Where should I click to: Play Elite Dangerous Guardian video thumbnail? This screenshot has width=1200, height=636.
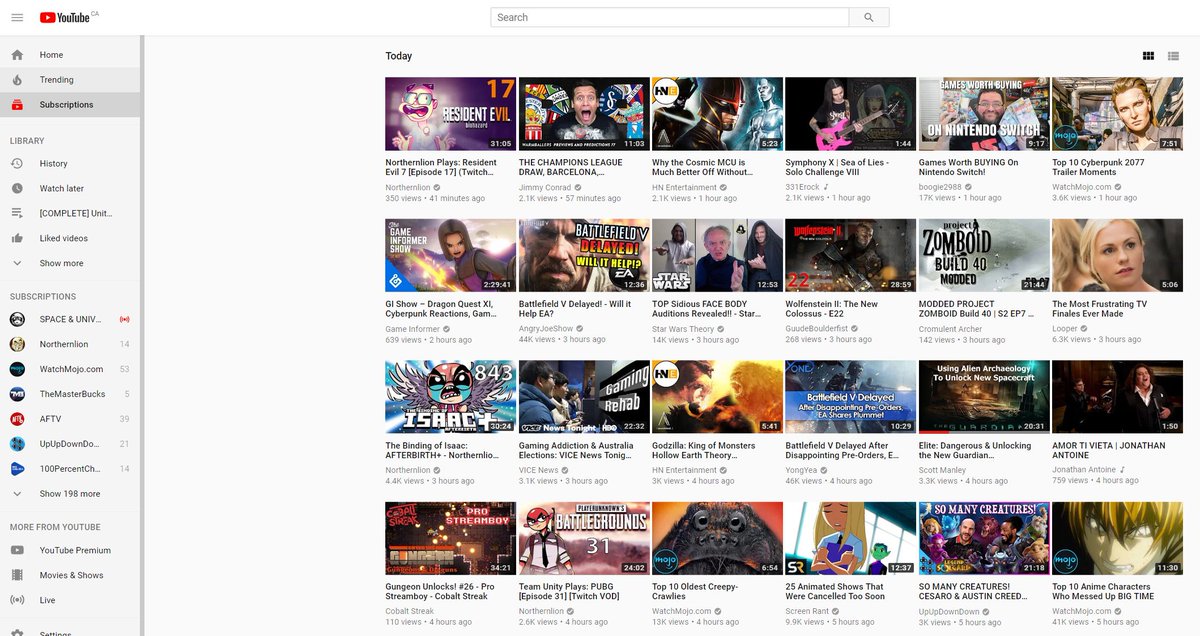[984, 397]
